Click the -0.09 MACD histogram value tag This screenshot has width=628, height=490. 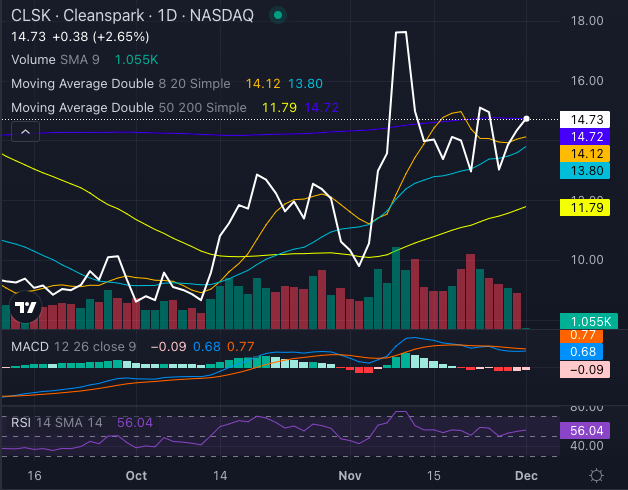584,369
